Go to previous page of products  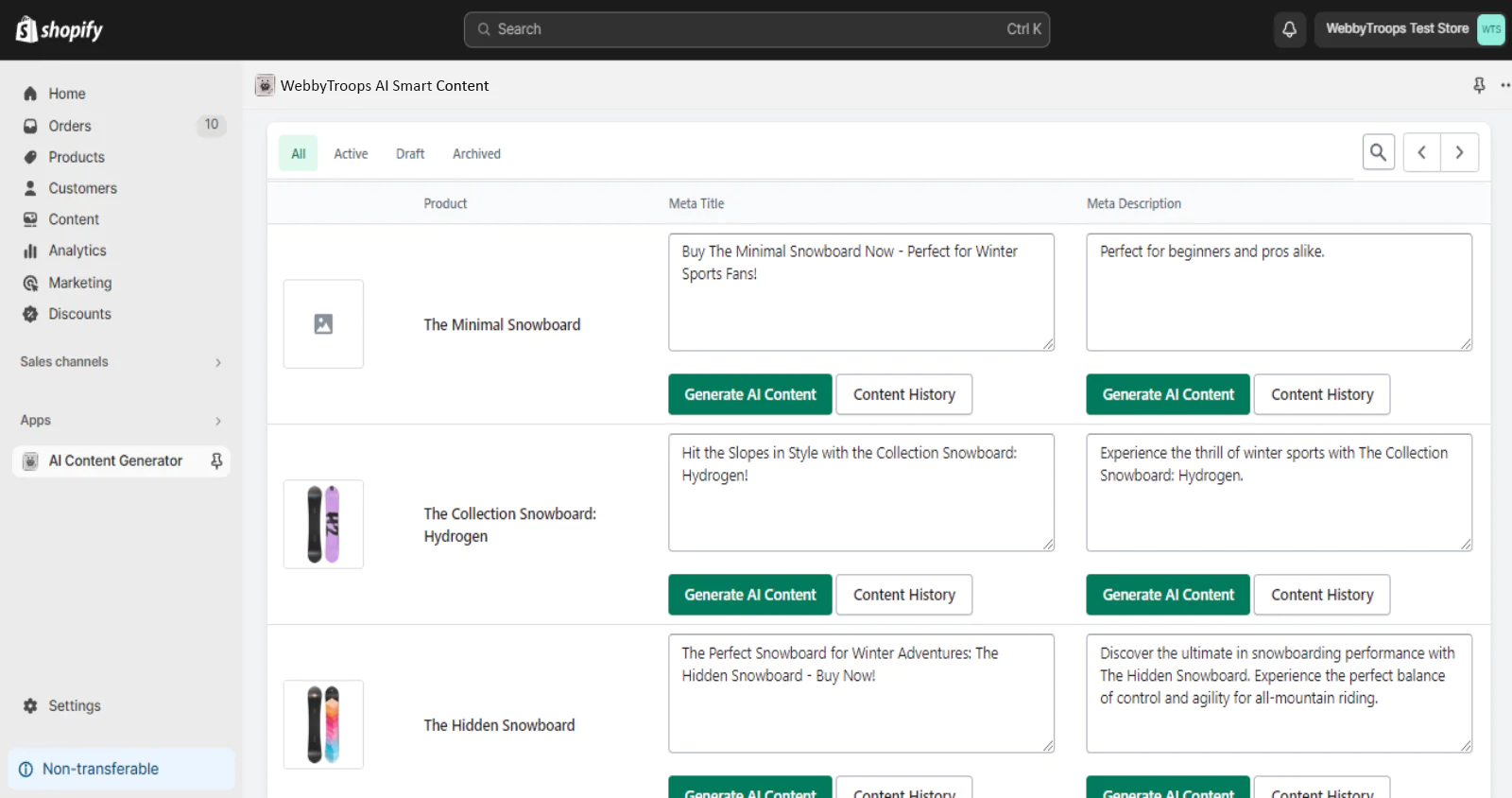point(1422,152)
